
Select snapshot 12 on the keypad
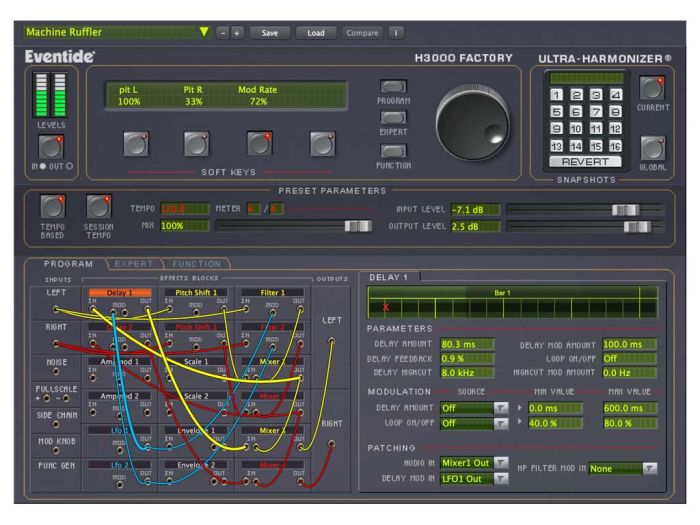pos(616,129)
